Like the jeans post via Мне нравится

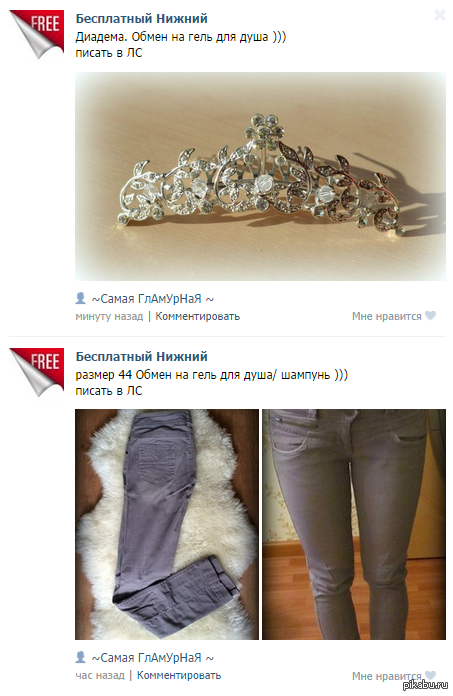click(386, 676)
